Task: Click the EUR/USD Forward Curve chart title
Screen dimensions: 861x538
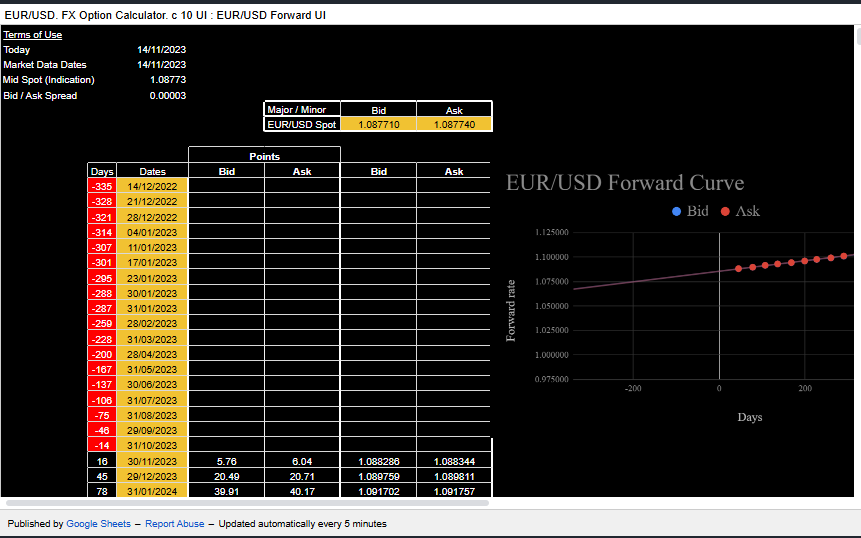Action: tap(625, 183)
